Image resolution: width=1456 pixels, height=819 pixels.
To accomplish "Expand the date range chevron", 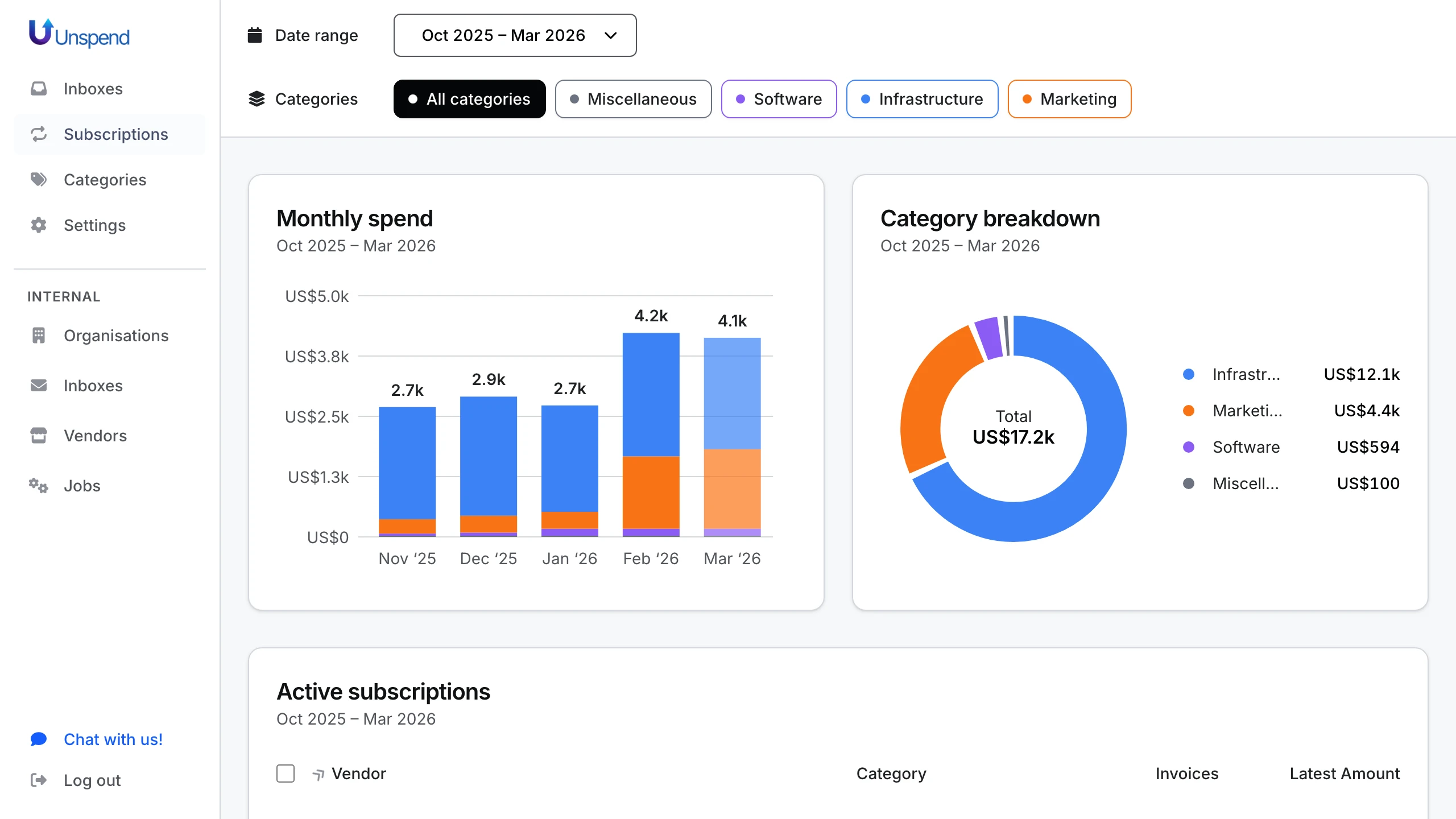I will tap(611, 35).
